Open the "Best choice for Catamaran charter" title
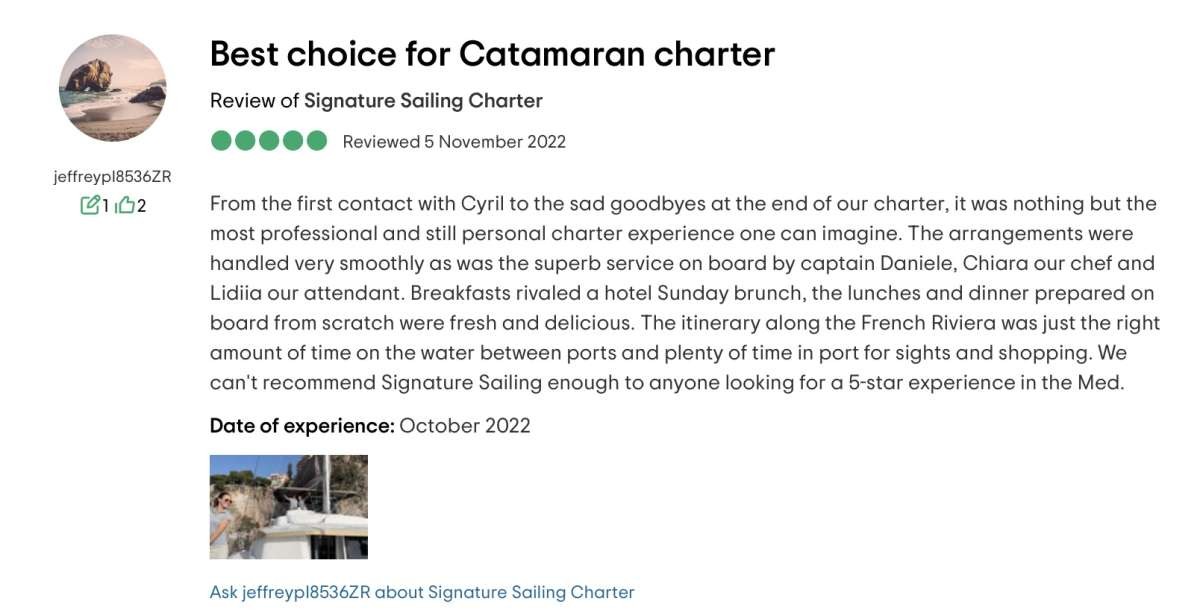 [x=492, y=54]
